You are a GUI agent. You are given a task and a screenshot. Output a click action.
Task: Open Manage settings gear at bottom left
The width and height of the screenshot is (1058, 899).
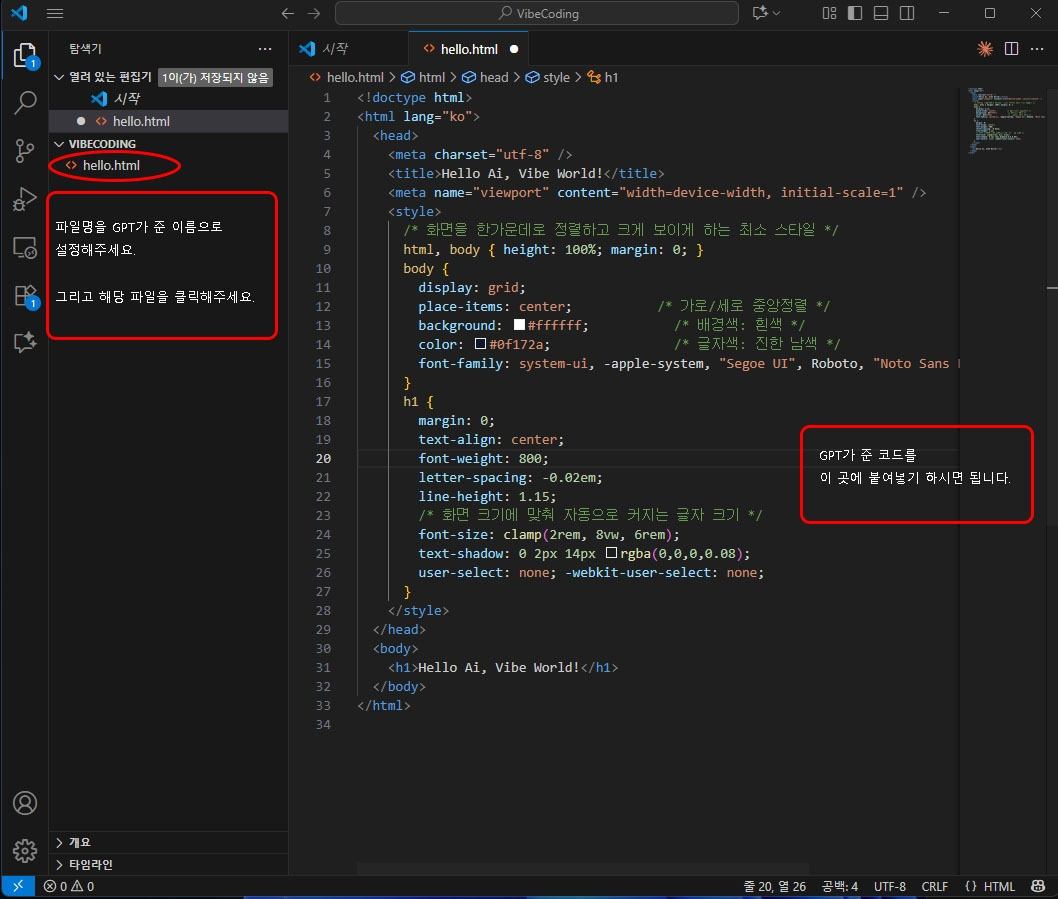(x=25, y=851)
